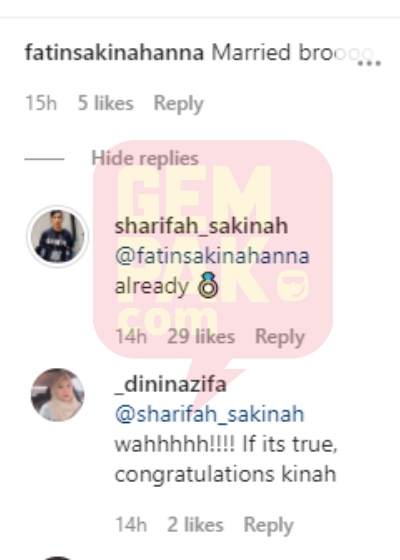Viewport: 400px width, 560px height.
Task: Open sharifah_sakinah username link
Action: 201,226
